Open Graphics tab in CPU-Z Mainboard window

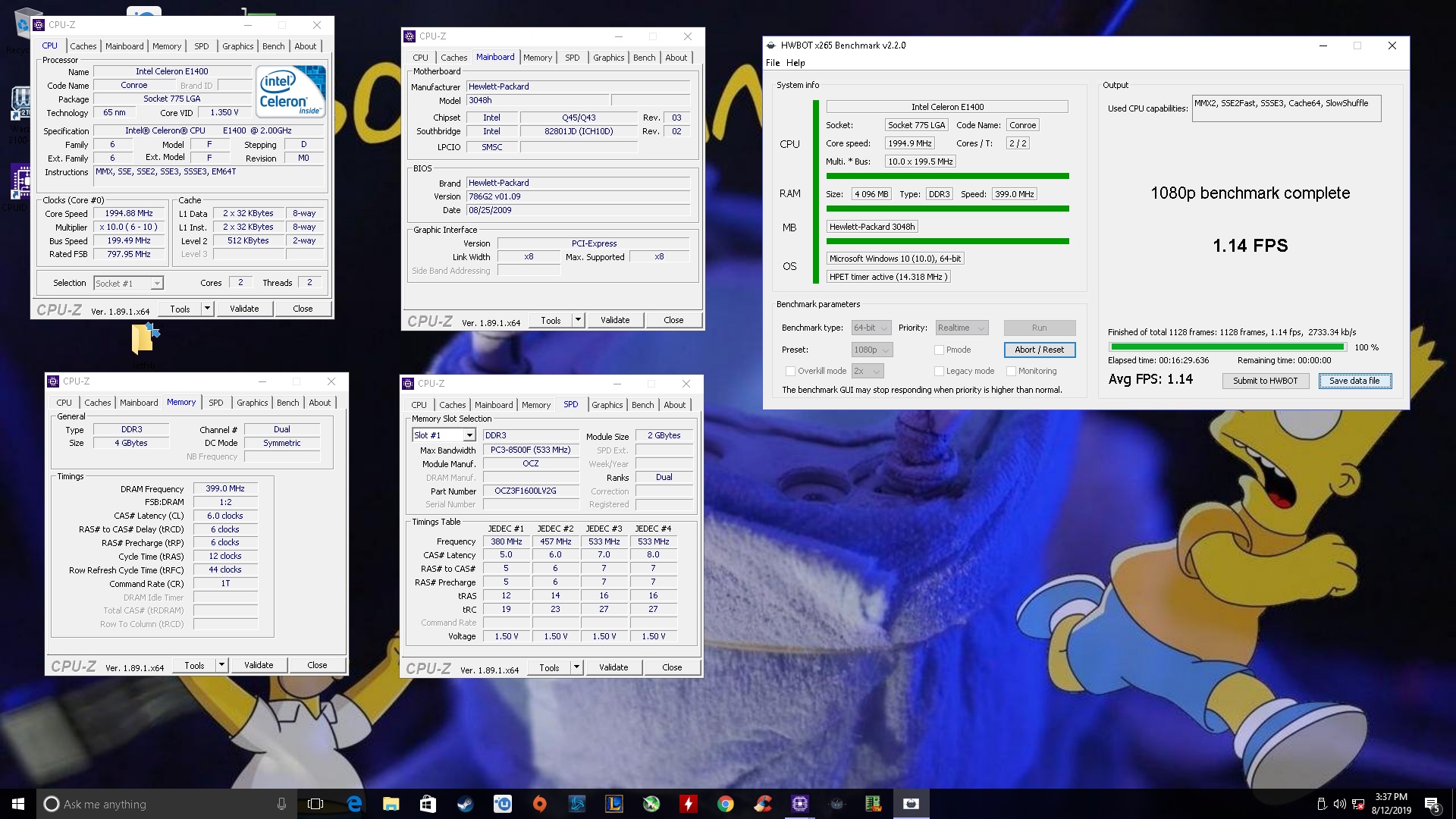609,58
